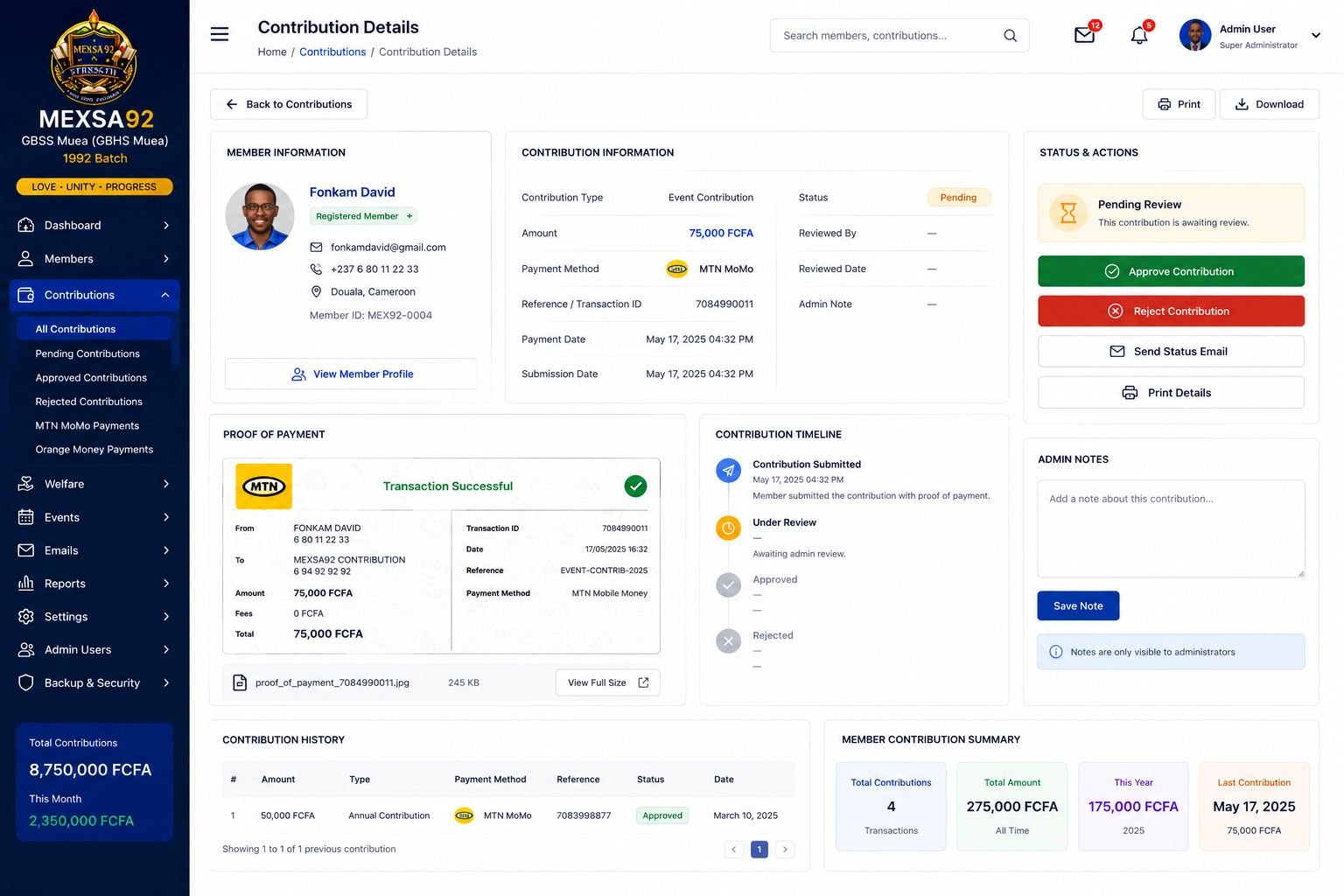Select All Contributions submenu item
This screenshot has width=1344, height=896.
tap(94, 329)
